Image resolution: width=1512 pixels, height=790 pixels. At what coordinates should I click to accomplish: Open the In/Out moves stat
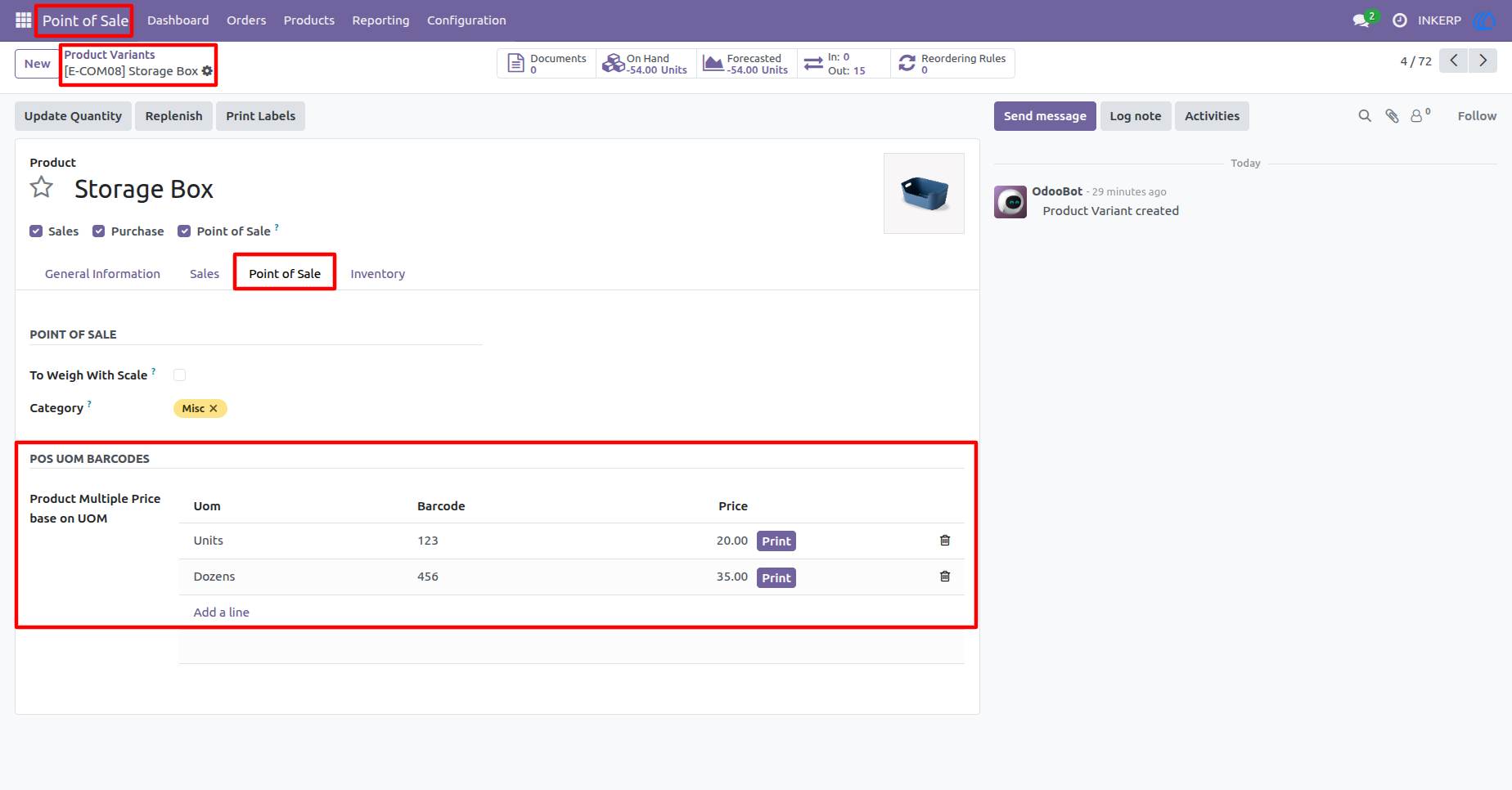pos(844,64)
